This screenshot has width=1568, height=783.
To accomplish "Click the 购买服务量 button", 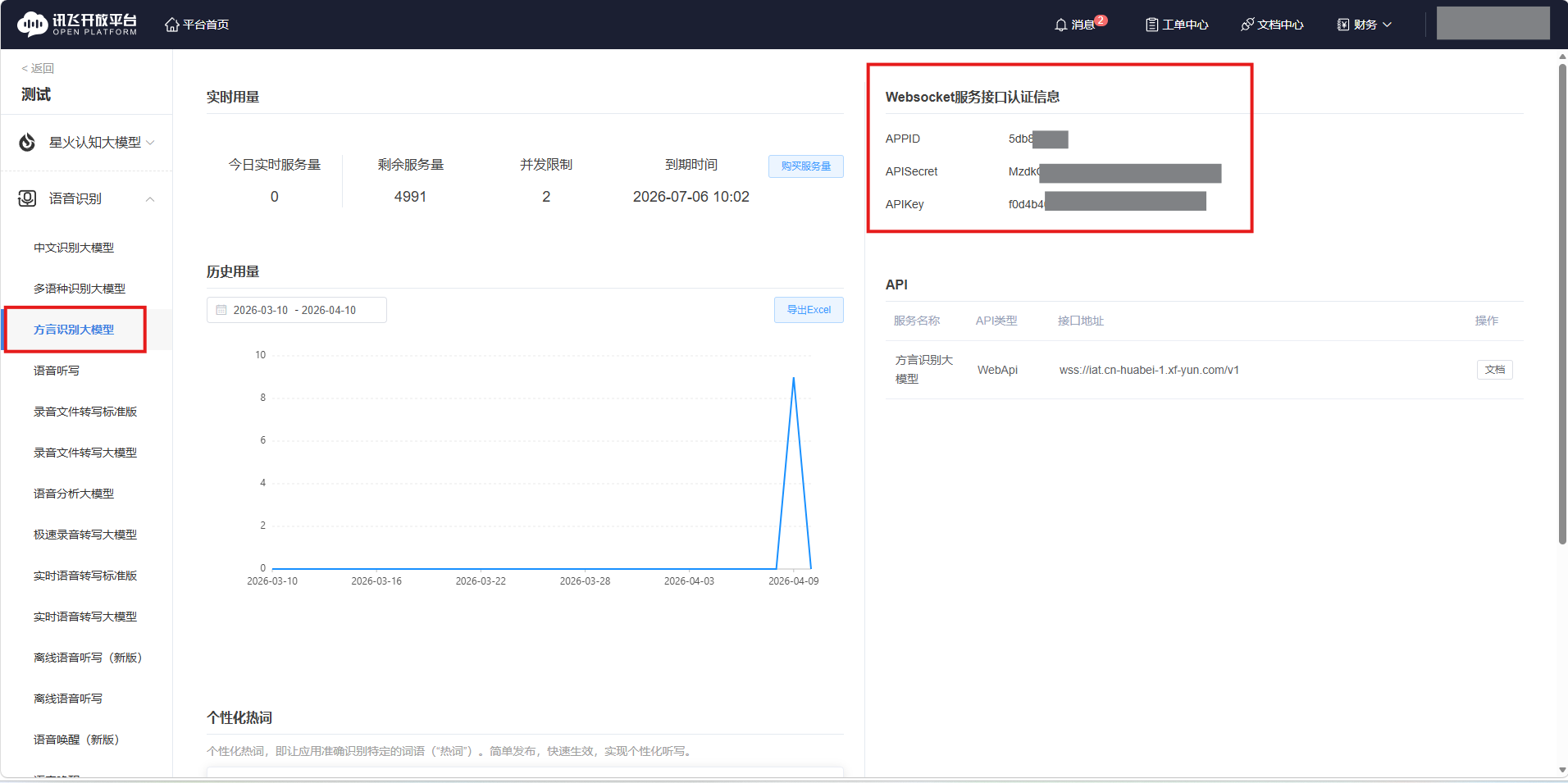I will coord(806,166).
